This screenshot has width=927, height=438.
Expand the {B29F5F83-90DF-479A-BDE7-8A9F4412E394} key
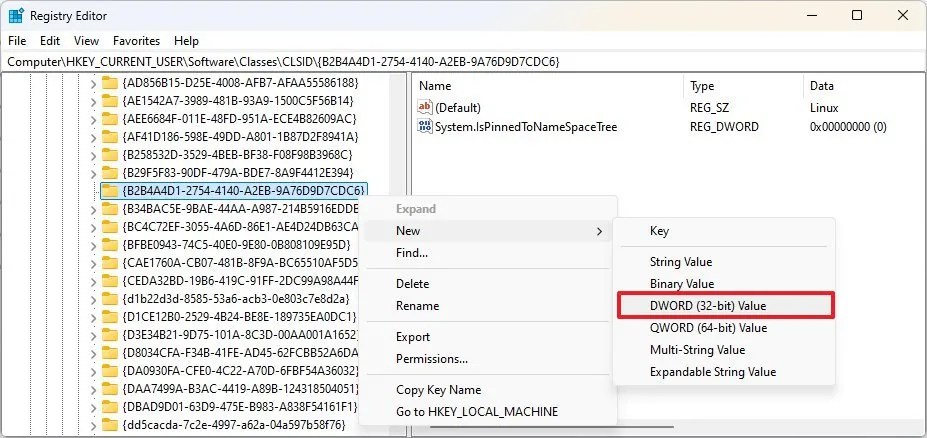(93, 173)
